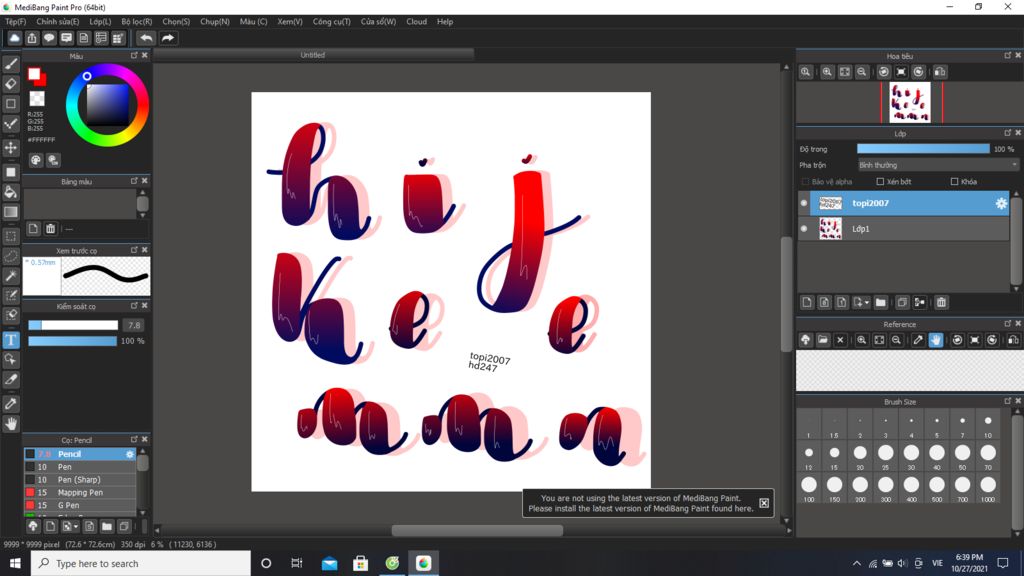Open the Công cụ(T) menu
This screenshot has height=576, width=1024.
[x=332, y=22]
